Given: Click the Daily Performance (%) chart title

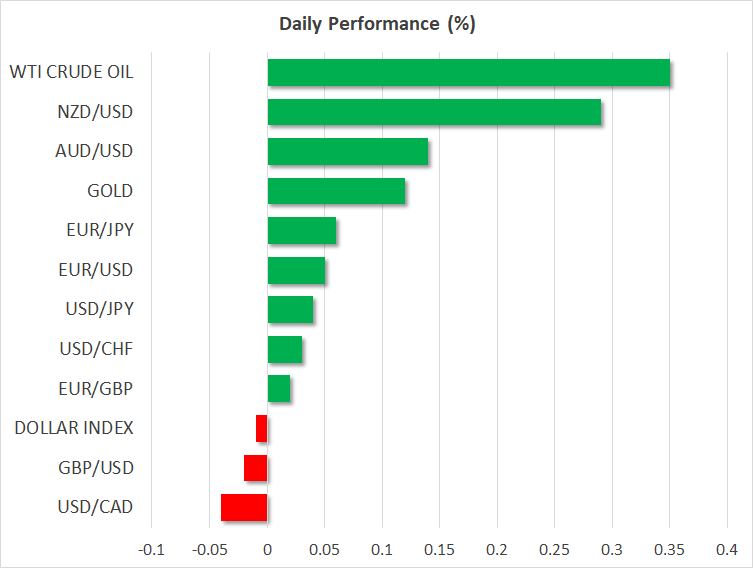Looking at the screenshot, I should tap(376, 25).
